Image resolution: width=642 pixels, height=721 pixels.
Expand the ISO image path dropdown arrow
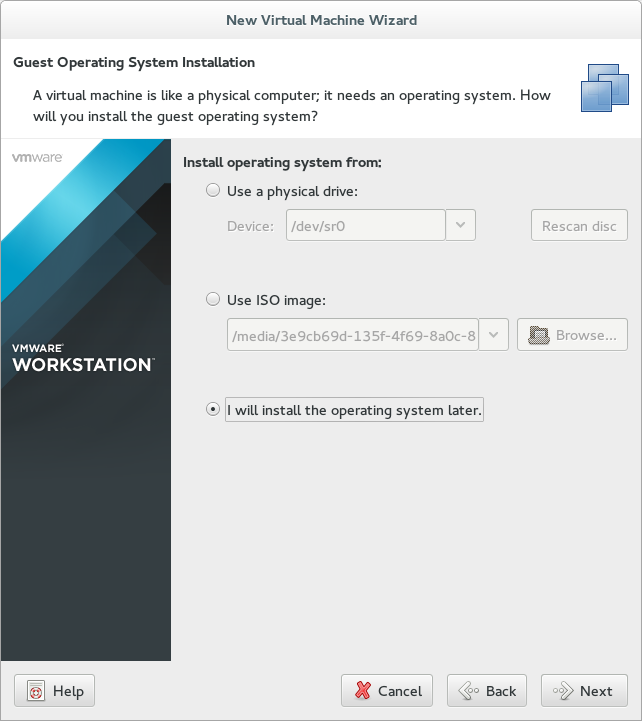(493, 335)
